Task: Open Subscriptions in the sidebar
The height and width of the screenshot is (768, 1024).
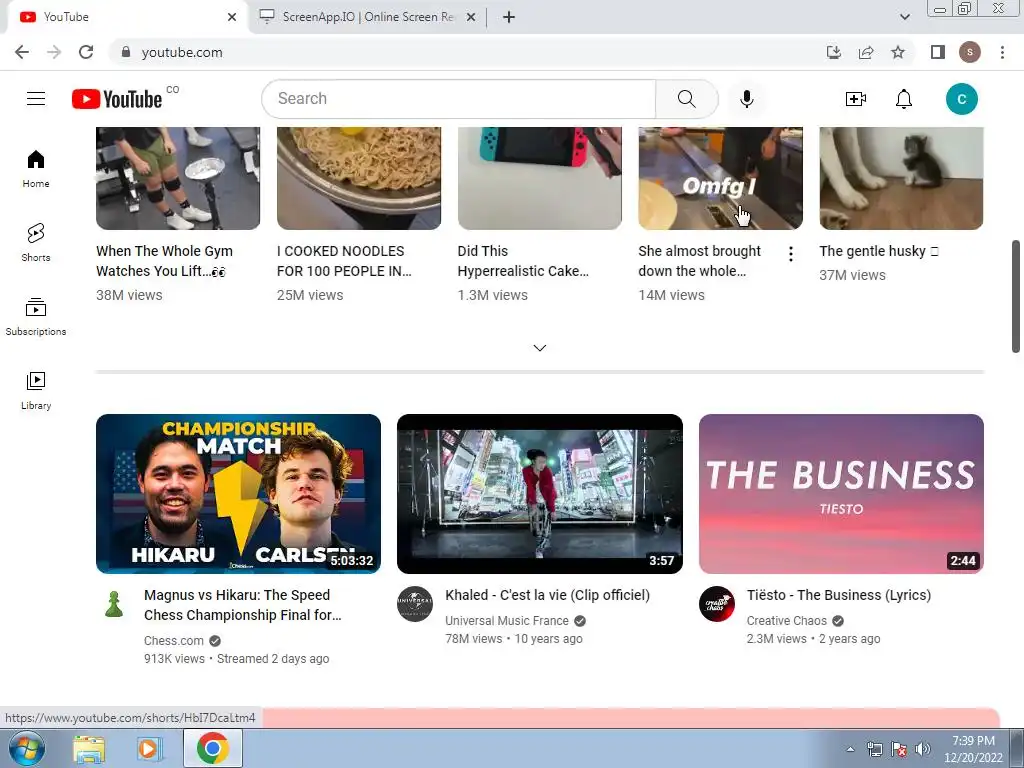Action: [x=36, y=317]
